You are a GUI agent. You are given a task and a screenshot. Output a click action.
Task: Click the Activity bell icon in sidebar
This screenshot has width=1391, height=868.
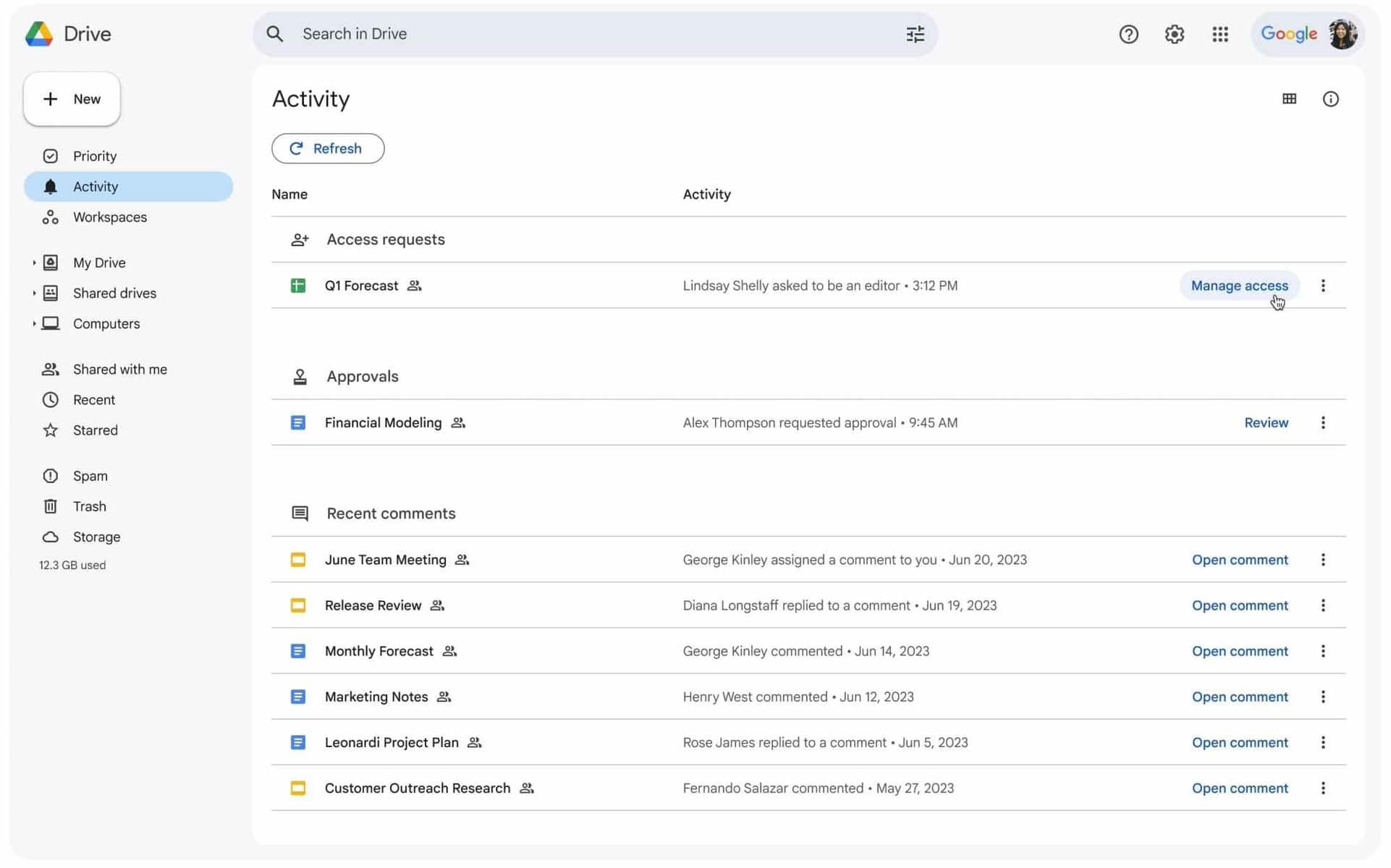[49, 186]
